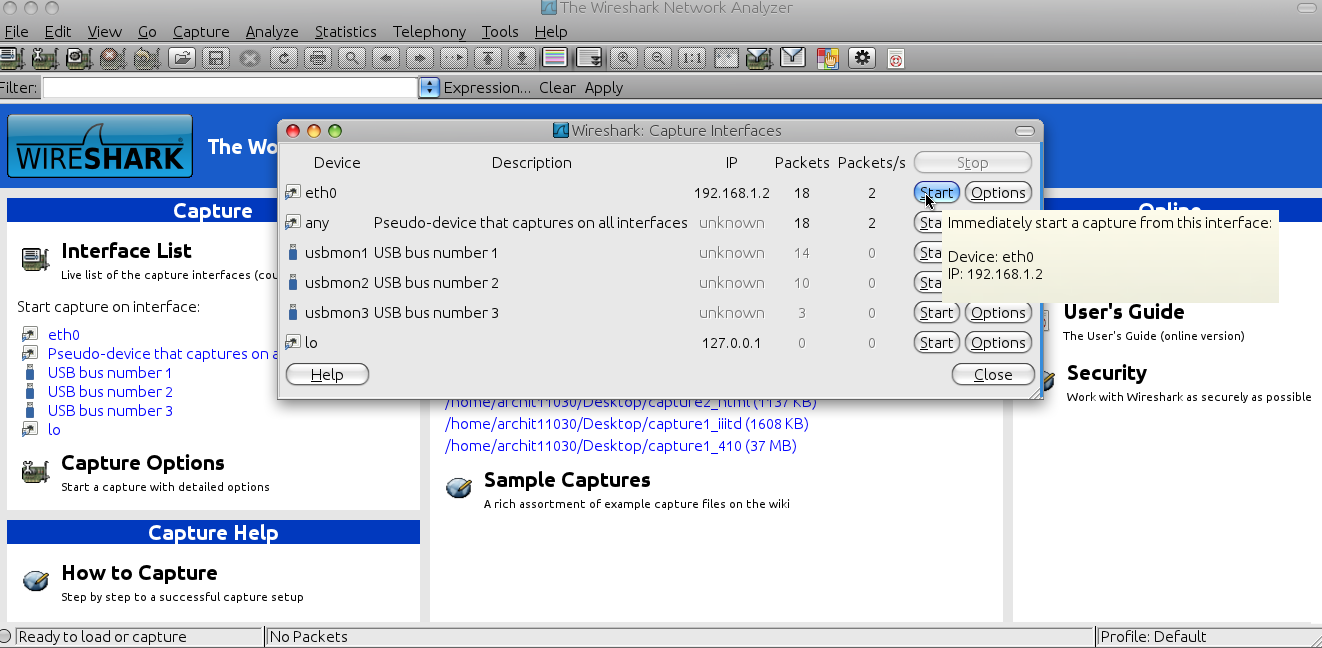Open coloring rules toolbar icon

(x=828, y=57)
